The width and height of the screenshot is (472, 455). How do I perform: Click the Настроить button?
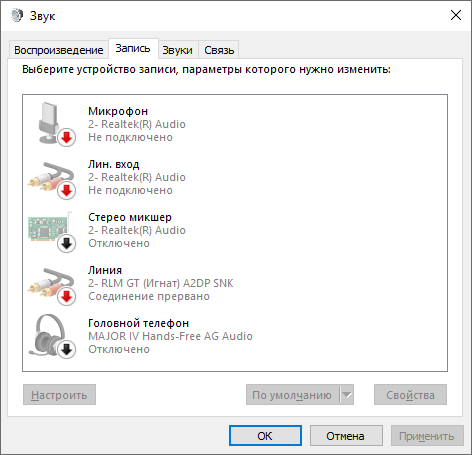point(59,395)
